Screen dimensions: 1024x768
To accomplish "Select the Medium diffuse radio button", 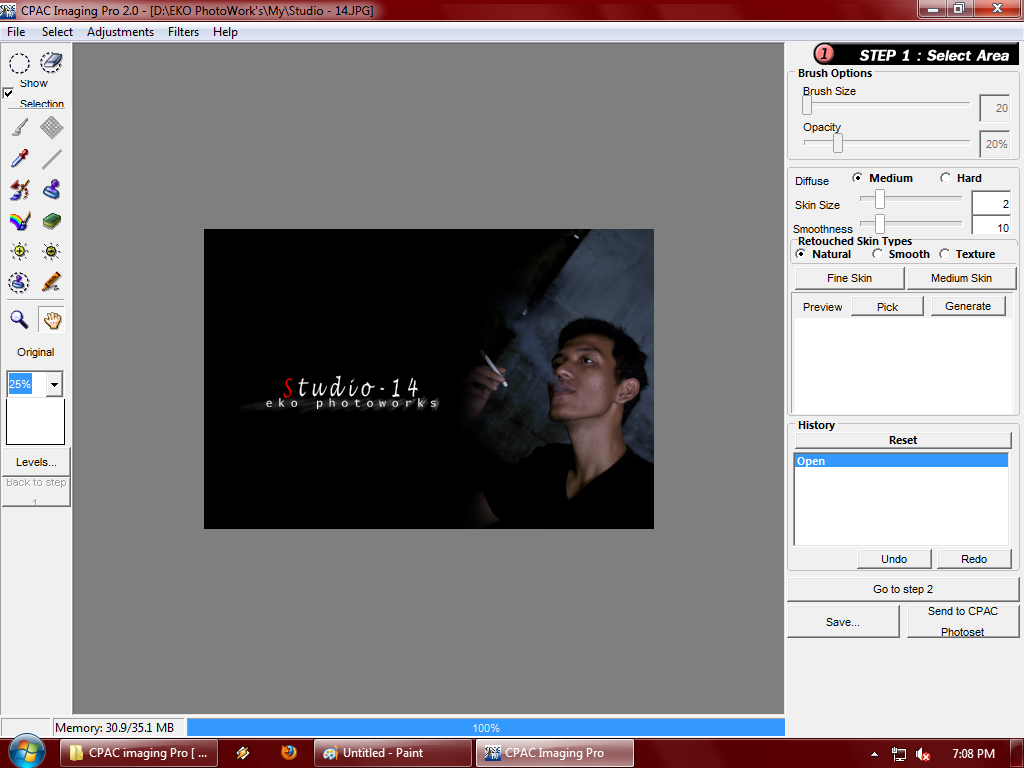I will point(857,178).
